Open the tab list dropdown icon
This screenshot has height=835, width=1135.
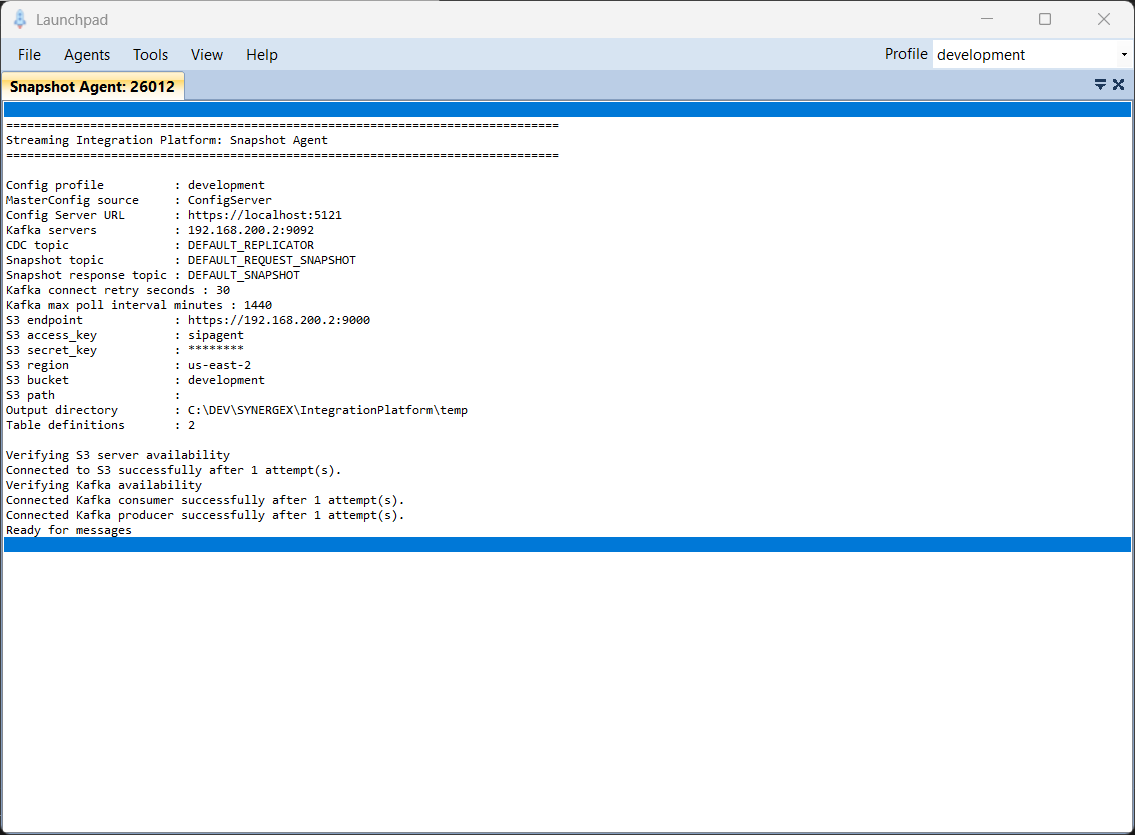coord(1100,85)
